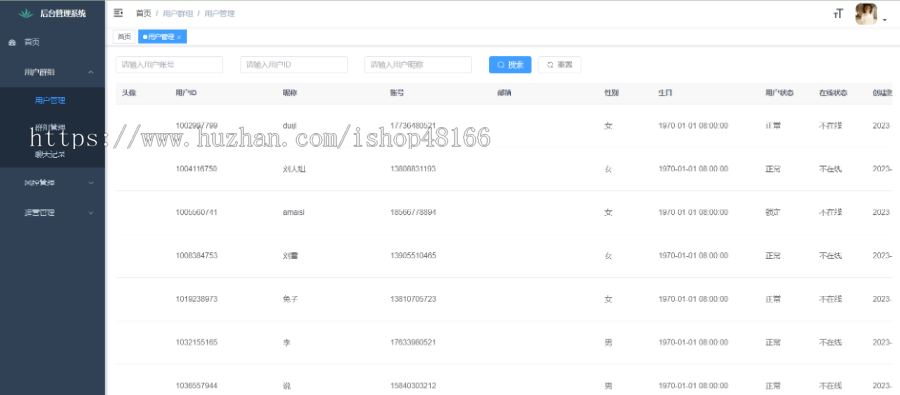Screen dimensions: 900x395
Task: Select 群组管理 in the sidebar submenu
Action: click(x=51, y=127)
